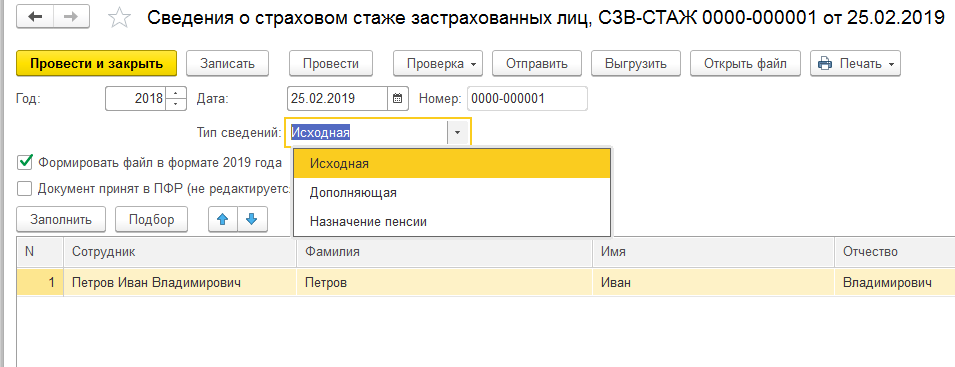Screen dimensions: 955x367
Task: Click the Выгрузить button
Action: (x=636, y=64)
